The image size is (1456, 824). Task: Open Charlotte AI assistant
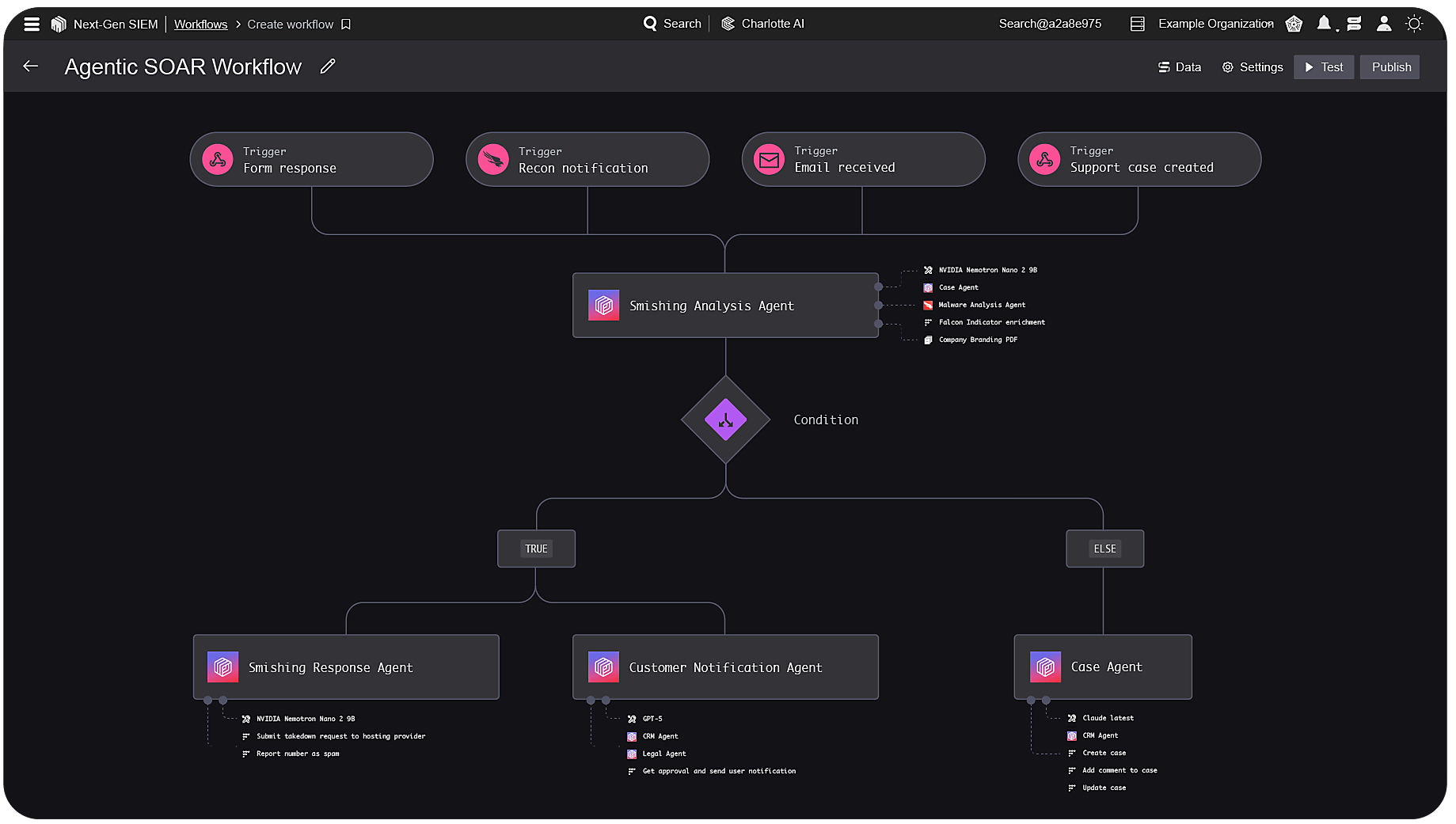tap(762, 24)
